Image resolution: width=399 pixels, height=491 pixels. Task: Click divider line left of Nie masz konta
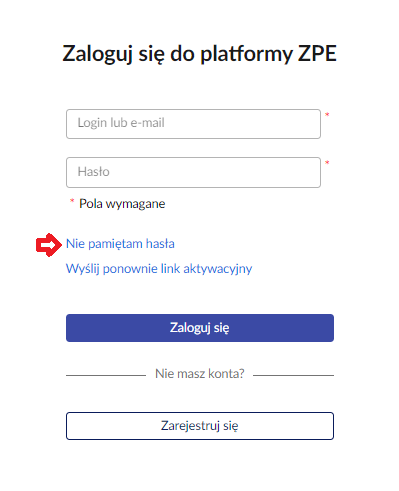click(x=106, y=375)
